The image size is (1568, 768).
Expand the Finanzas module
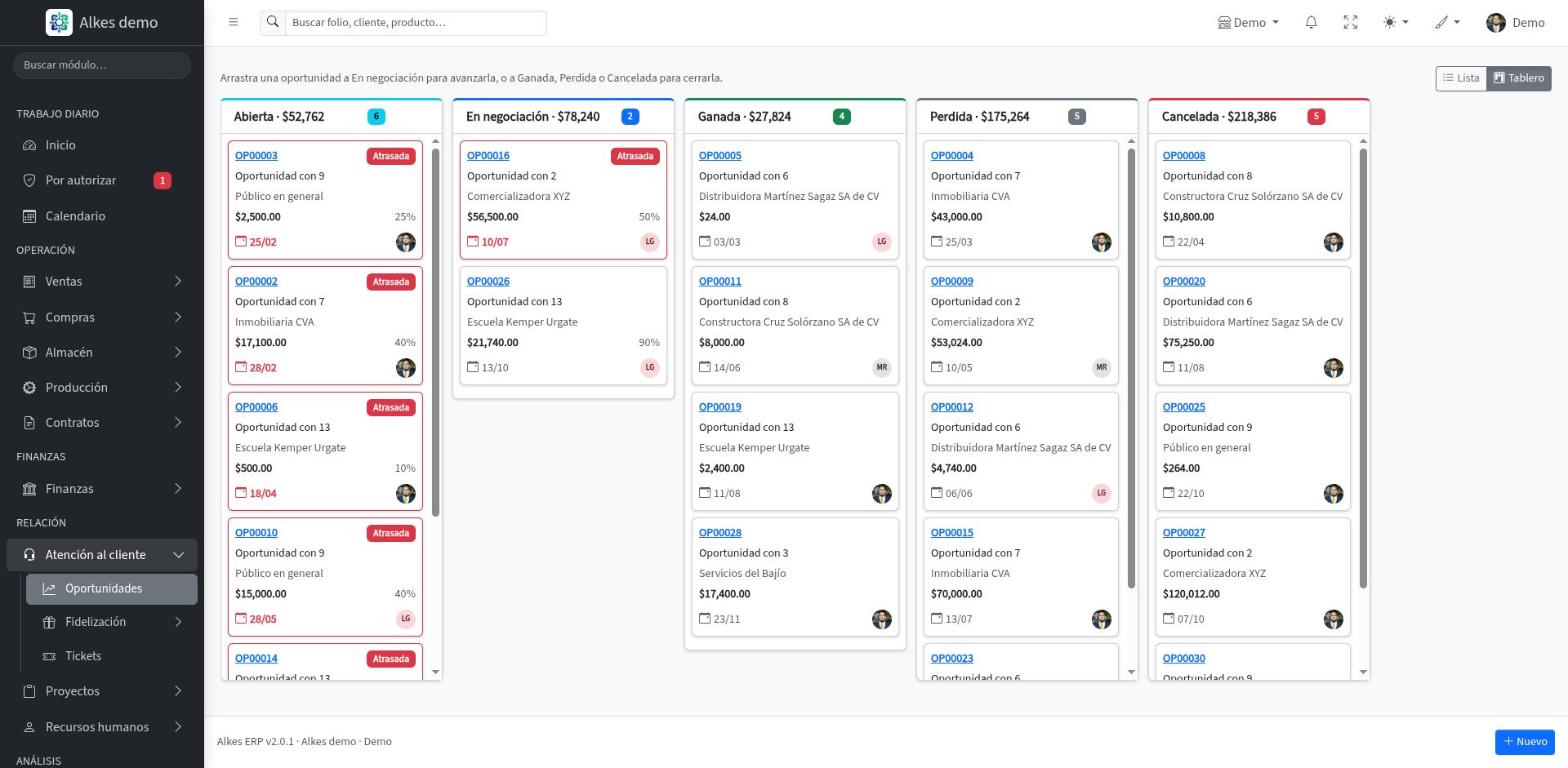click(x=102, y=488)
